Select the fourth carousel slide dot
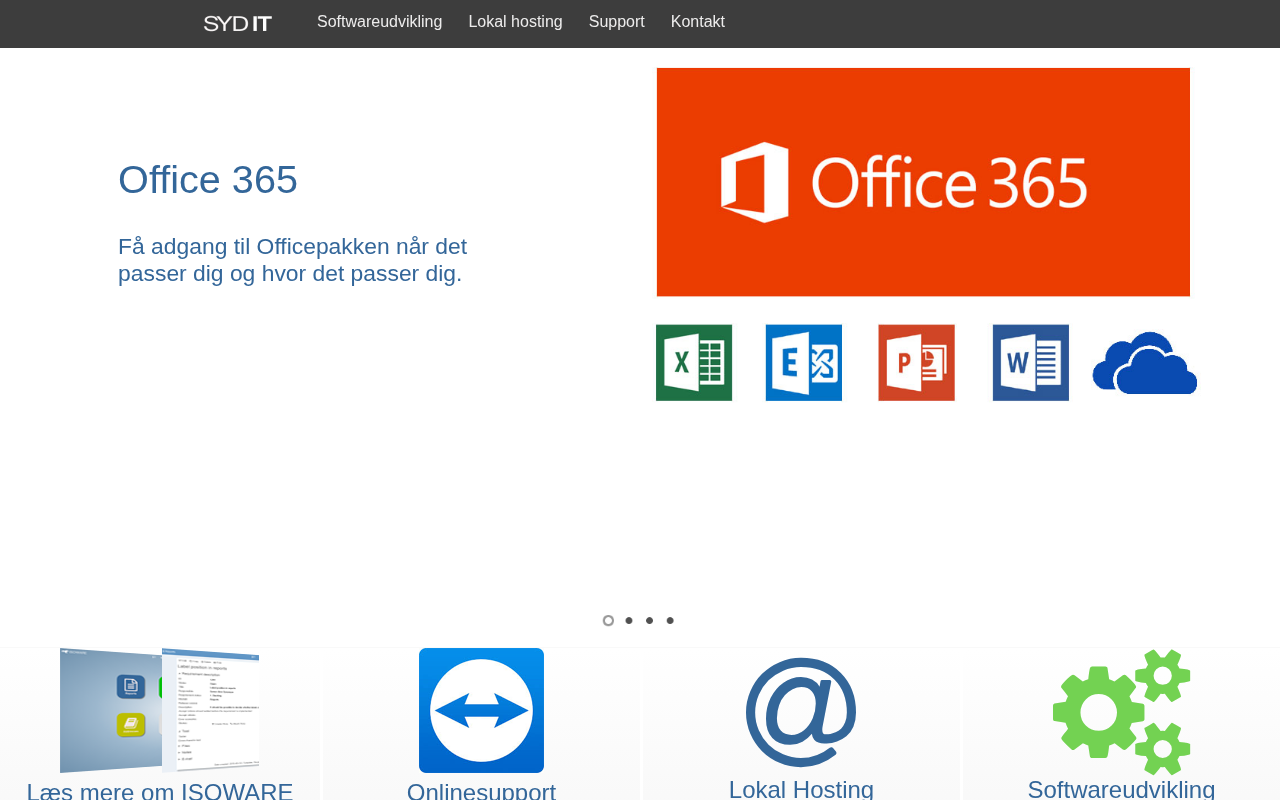Image resolution: width=1280 pixels, height=800 pixels. (x=670, y=621)
